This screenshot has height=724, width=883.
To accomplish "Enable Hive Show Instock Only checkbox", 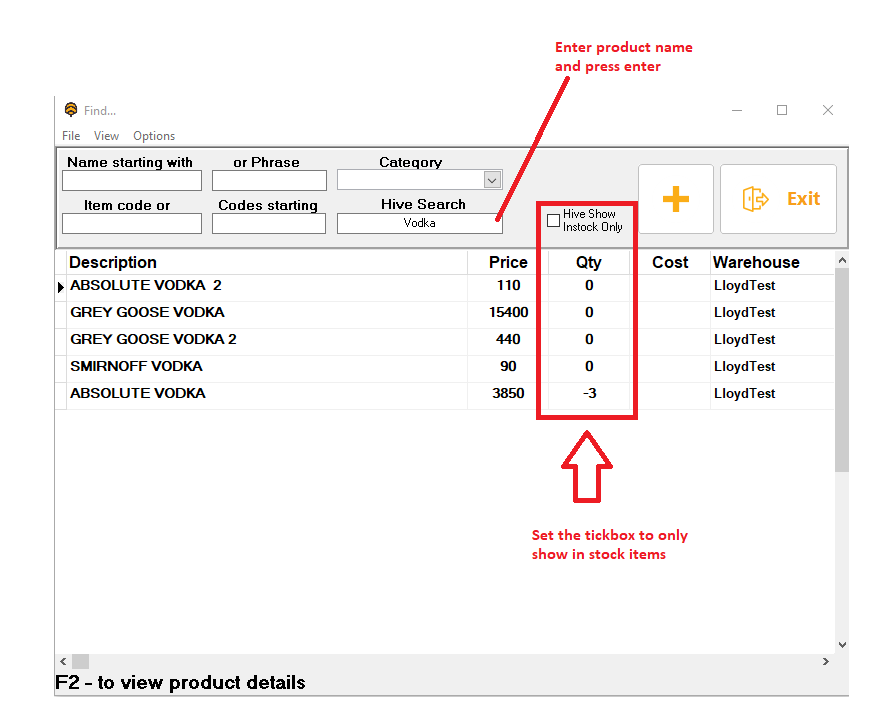I will click(554, 221).
